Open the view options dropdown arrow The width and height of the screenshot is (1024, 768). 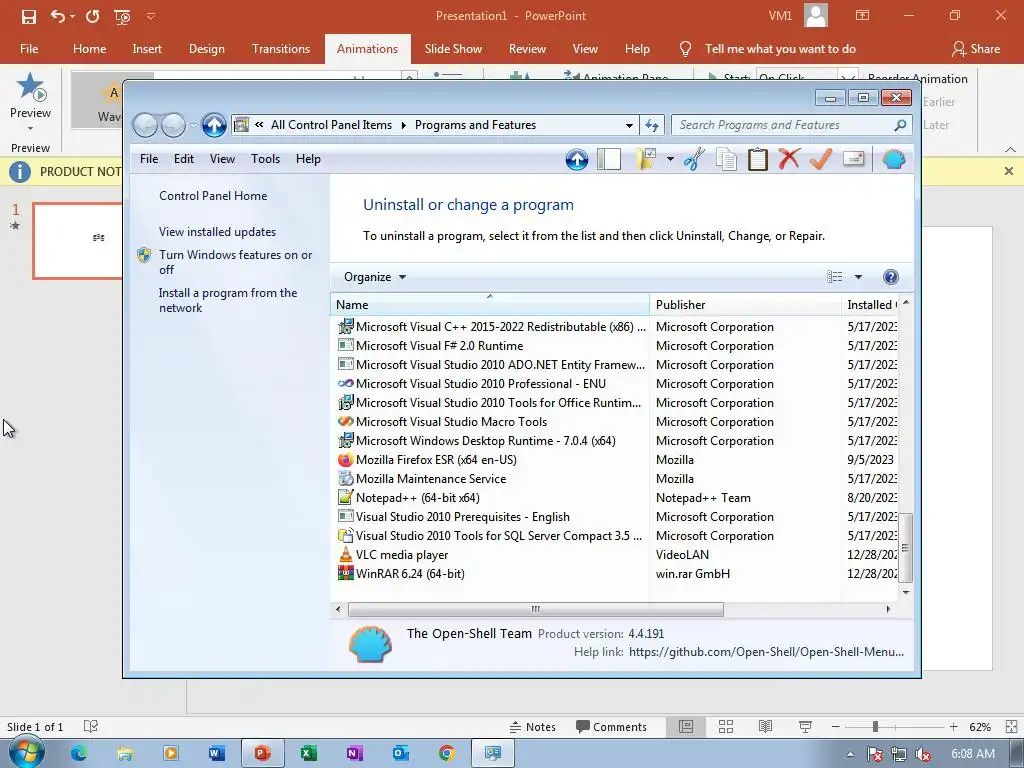click(858, 277)
